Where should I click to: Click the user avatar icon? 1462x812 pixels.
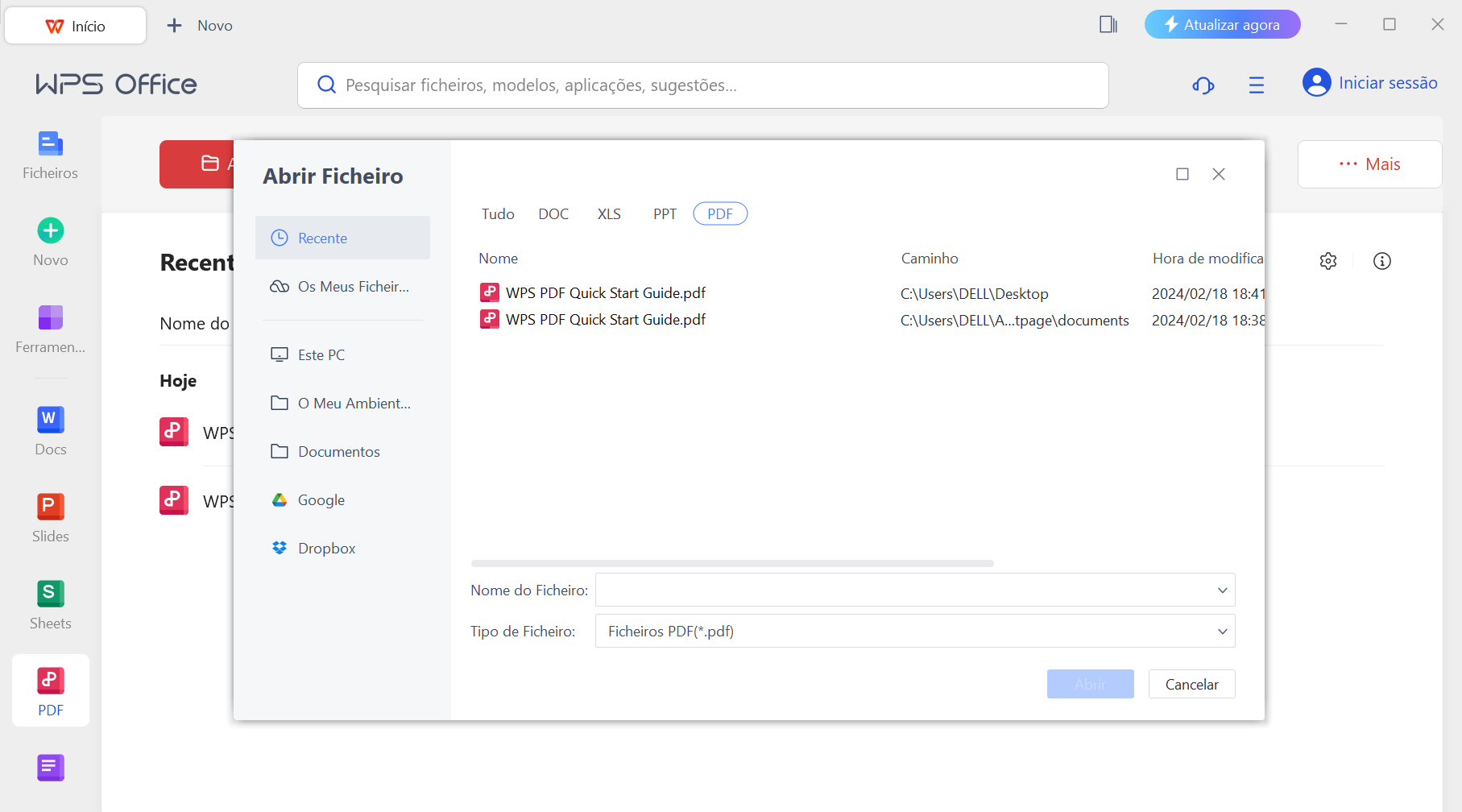coord(1316,83)
